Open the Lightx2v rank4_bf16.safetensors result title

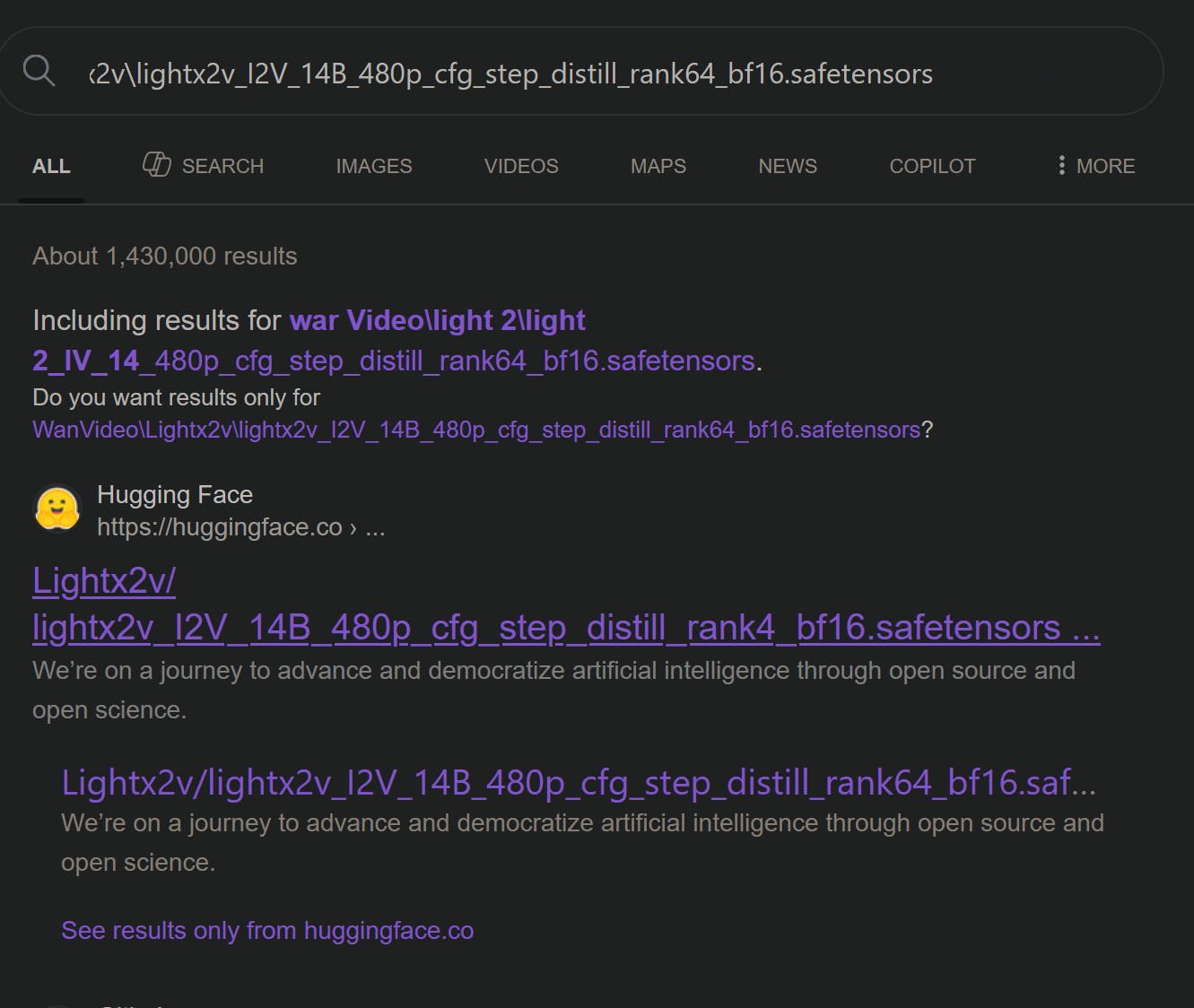tap(566, 605)
